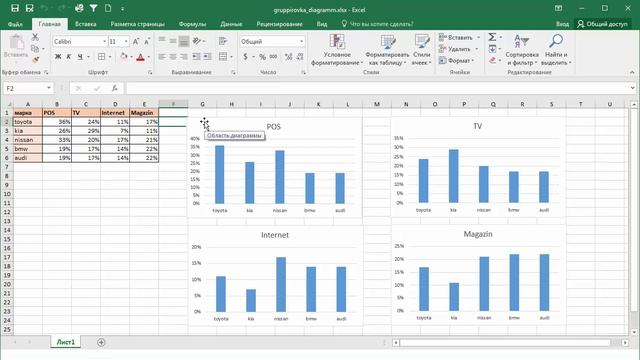
Task: Click the increase decimal icon
Action: (289, 57)
